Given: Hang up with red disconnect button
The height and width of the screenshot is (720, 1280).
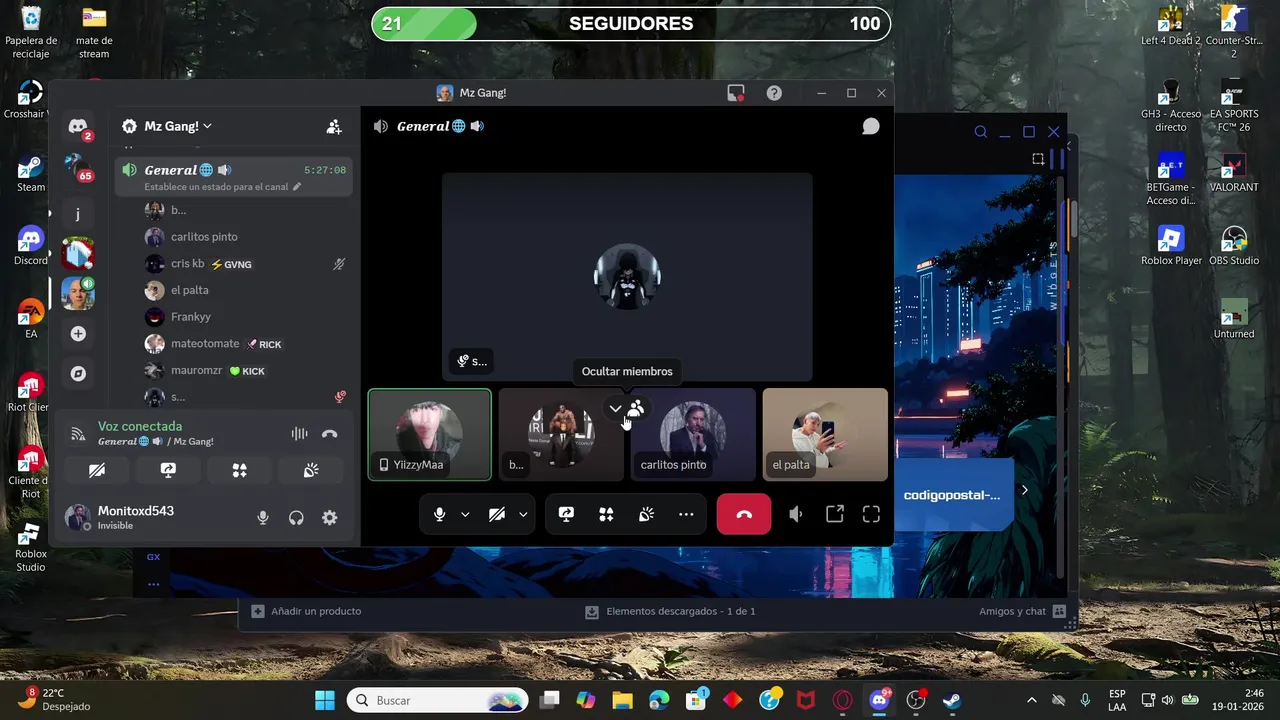Looking at the screenshot, I should click(x=744, y=514).
